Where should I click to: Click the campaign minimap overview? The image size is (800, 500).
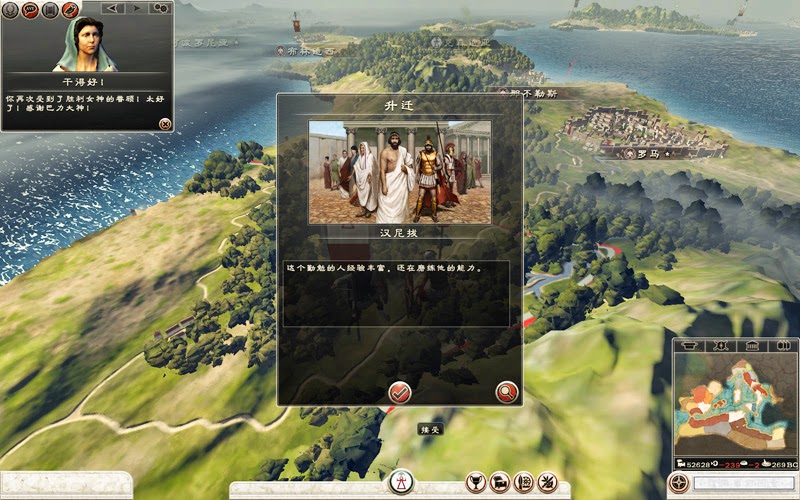tap(736, 405)
